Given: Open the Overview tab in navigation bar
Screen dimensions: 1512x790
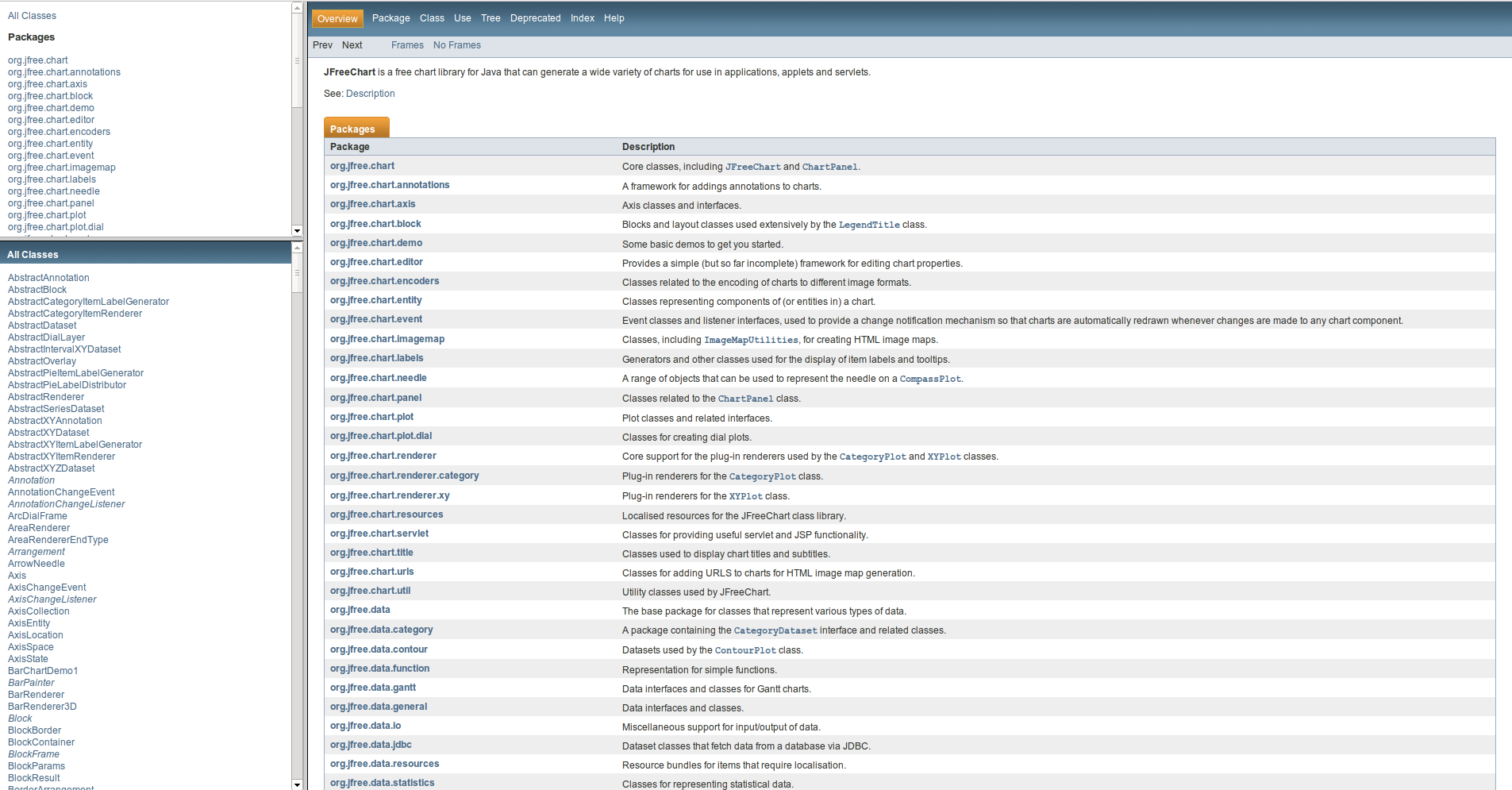Looking at the screenshot, I should 337,18.
